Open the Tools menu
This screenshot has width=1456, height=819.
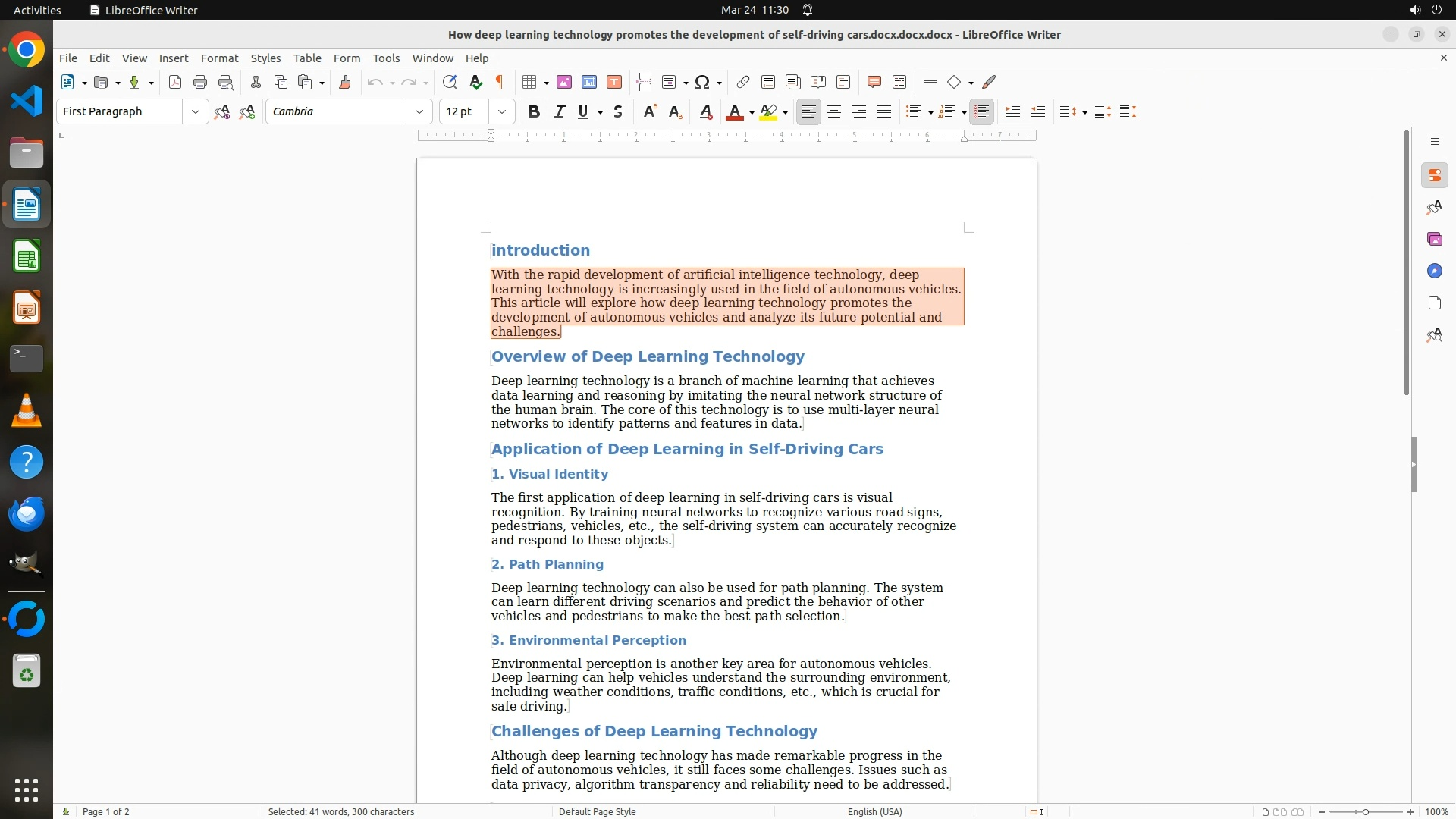(x=386, y=58)
